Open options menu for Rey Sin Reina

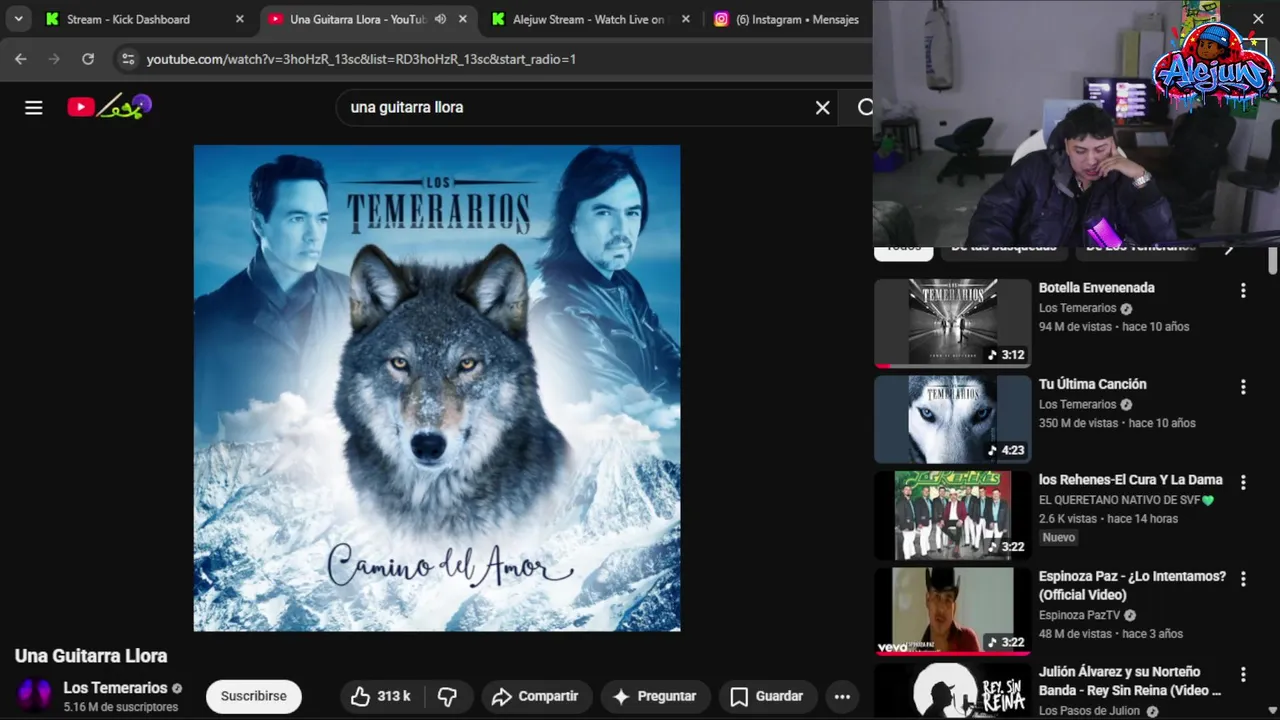(1243, 674)
